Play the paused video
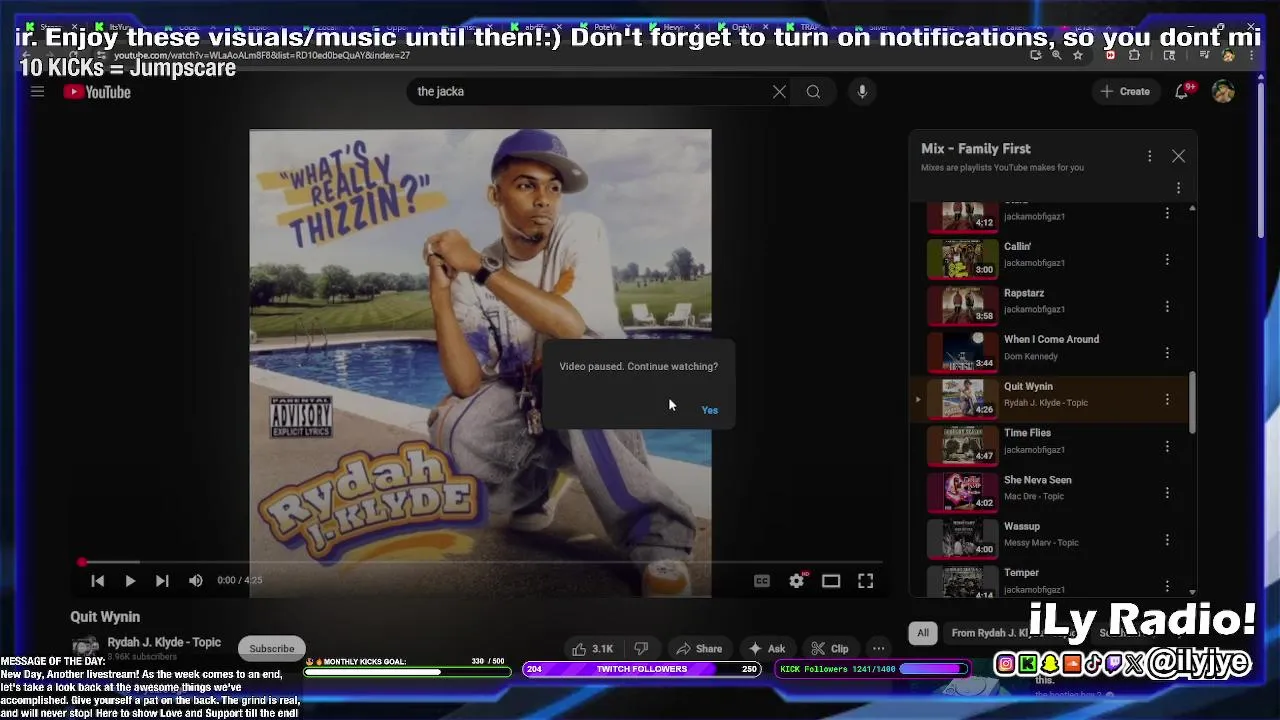 click(130, 580)
